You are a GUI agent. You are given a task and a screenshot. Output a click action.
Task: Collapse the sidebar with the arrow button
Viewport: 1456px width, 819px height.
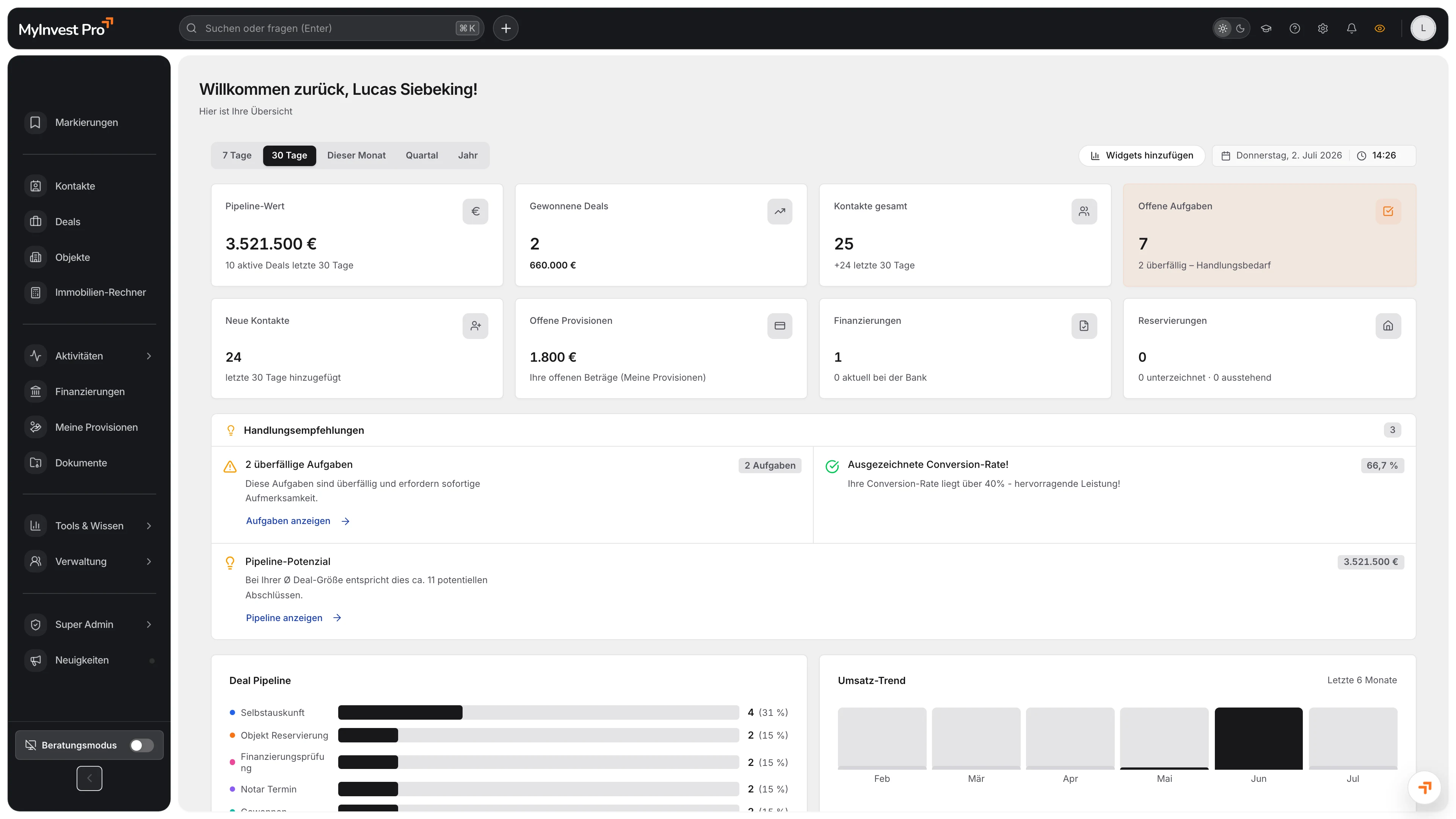pos(89,778)
